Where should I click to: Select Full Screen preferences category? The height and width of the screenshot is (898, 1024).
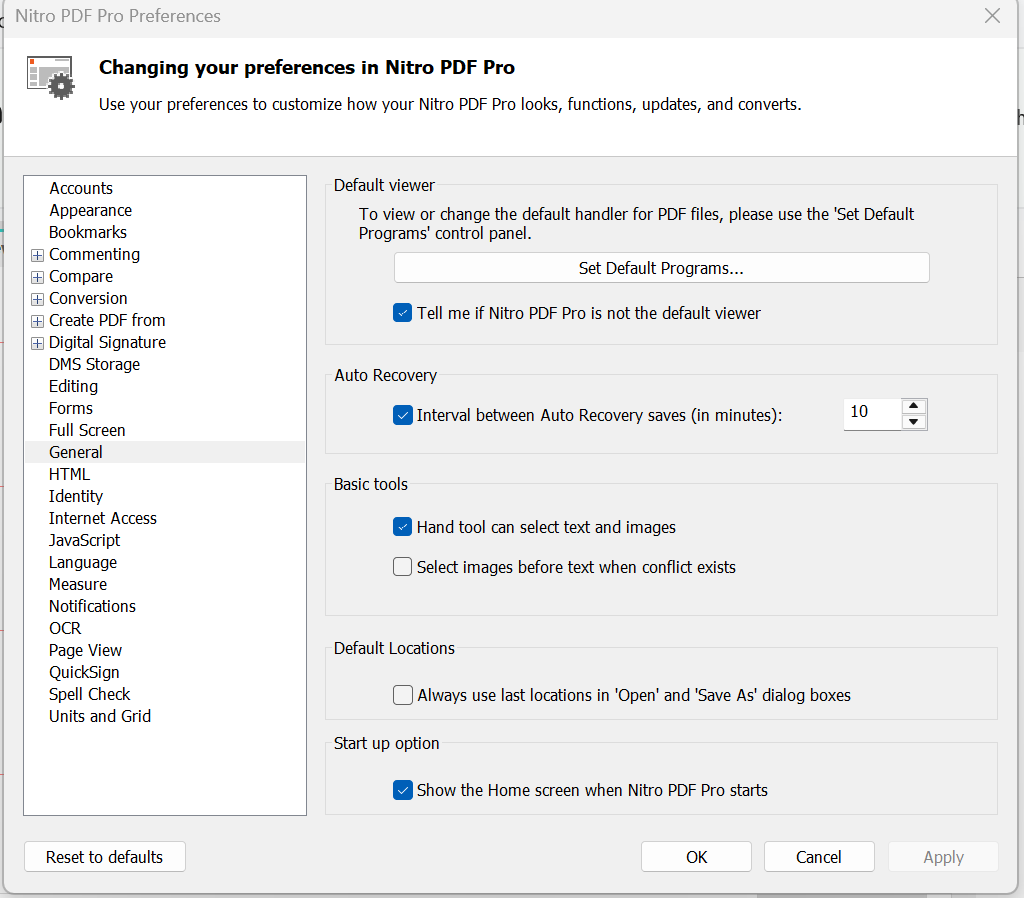88,430
